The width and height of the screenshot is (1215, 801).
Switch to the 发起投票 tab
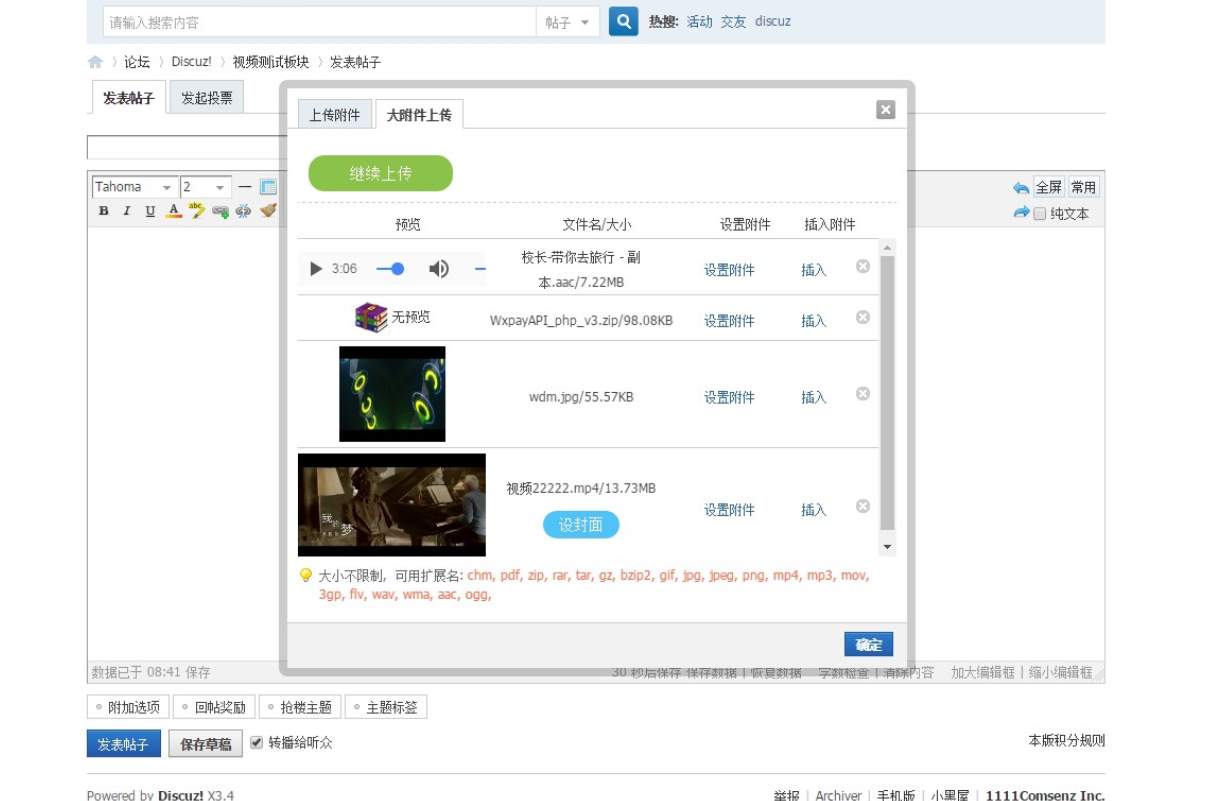pyautogui.click(x=207, y=98)
